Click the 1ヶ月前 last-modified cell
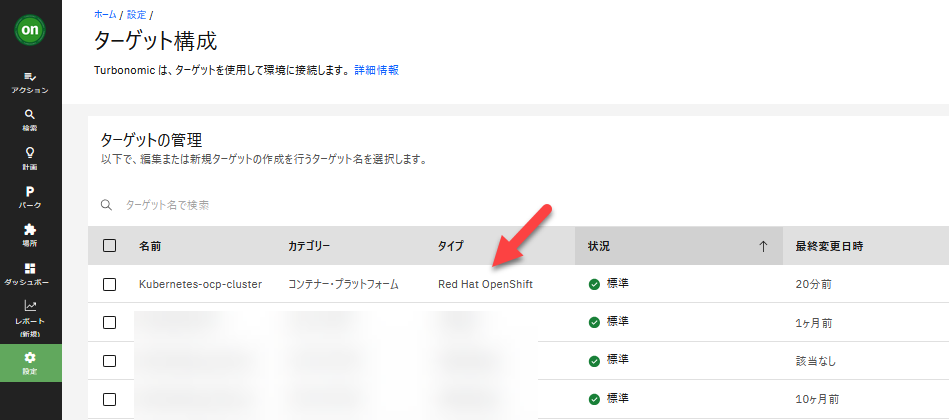This screenshot has width=949, height=420. pyautogui.click(x=813, y=323)
